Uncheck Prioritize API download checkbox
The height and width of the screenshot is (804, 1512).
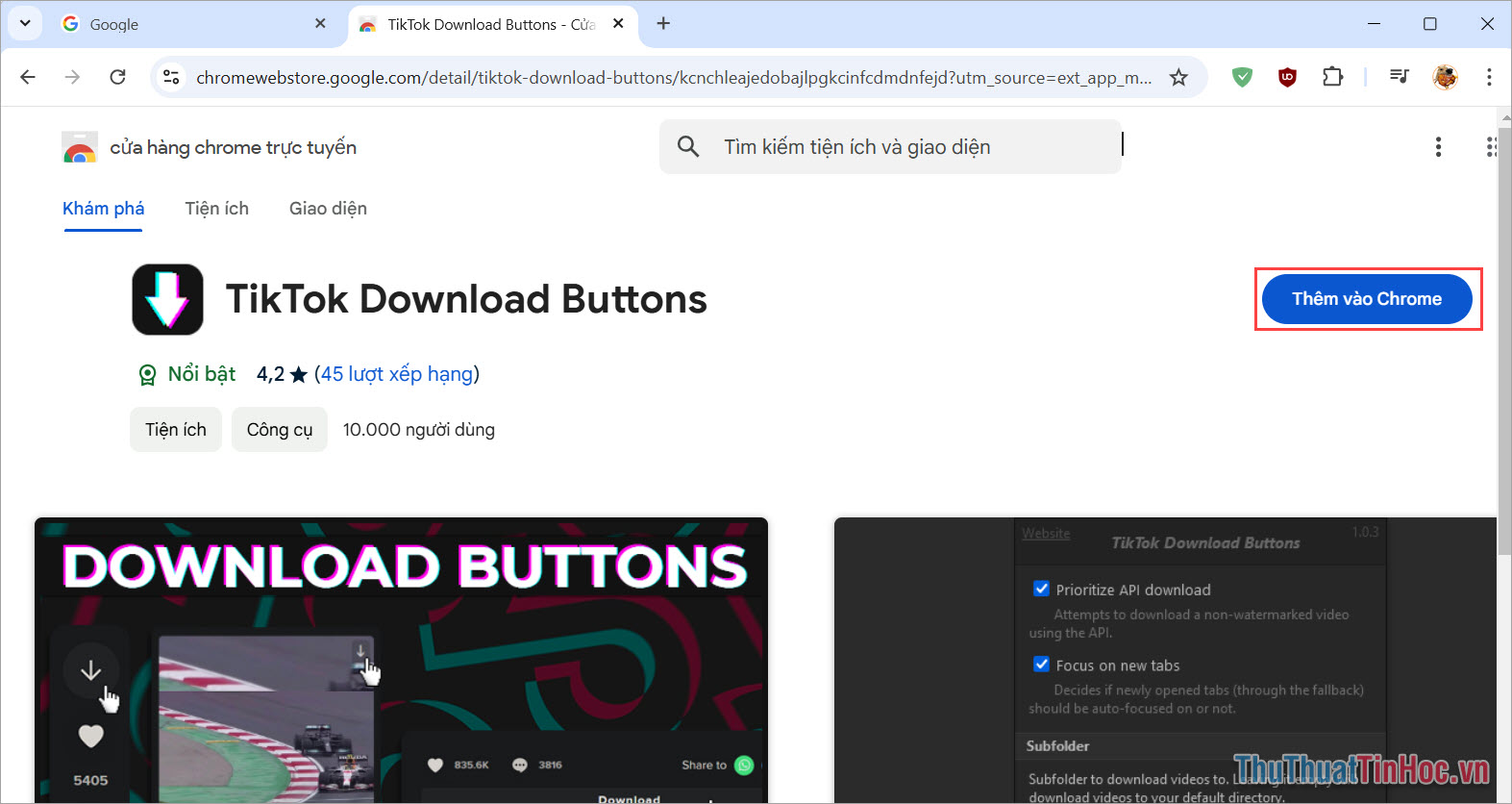(x=1041, y=589)
